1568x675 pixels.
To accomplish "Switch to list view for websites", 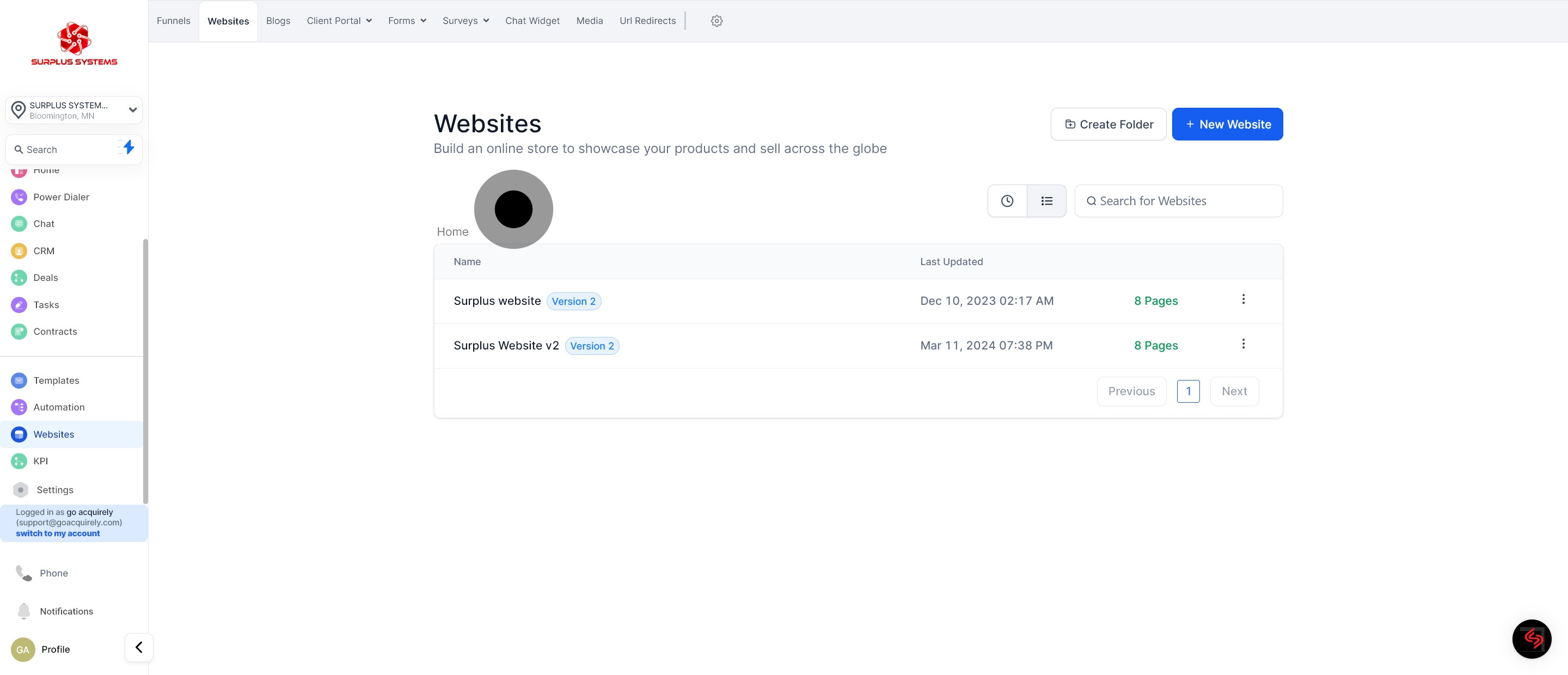I will pyautogui.click(x=1046, y=200).
